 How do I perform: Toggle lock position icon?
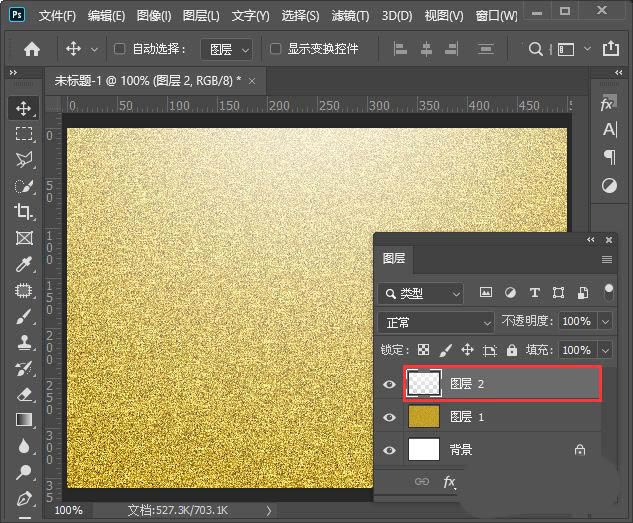tap(467, 349)
